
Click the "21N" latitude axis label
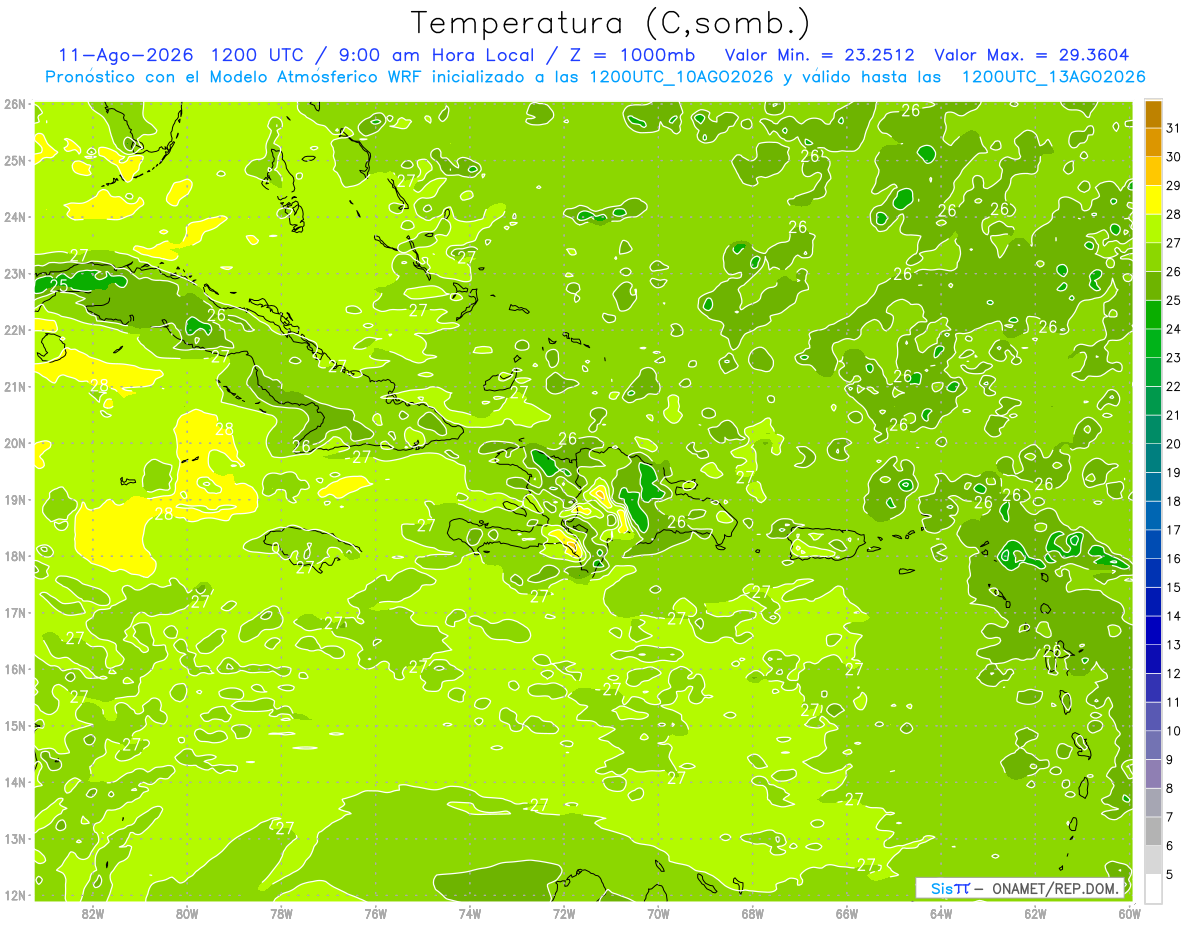tap(15, 386)
